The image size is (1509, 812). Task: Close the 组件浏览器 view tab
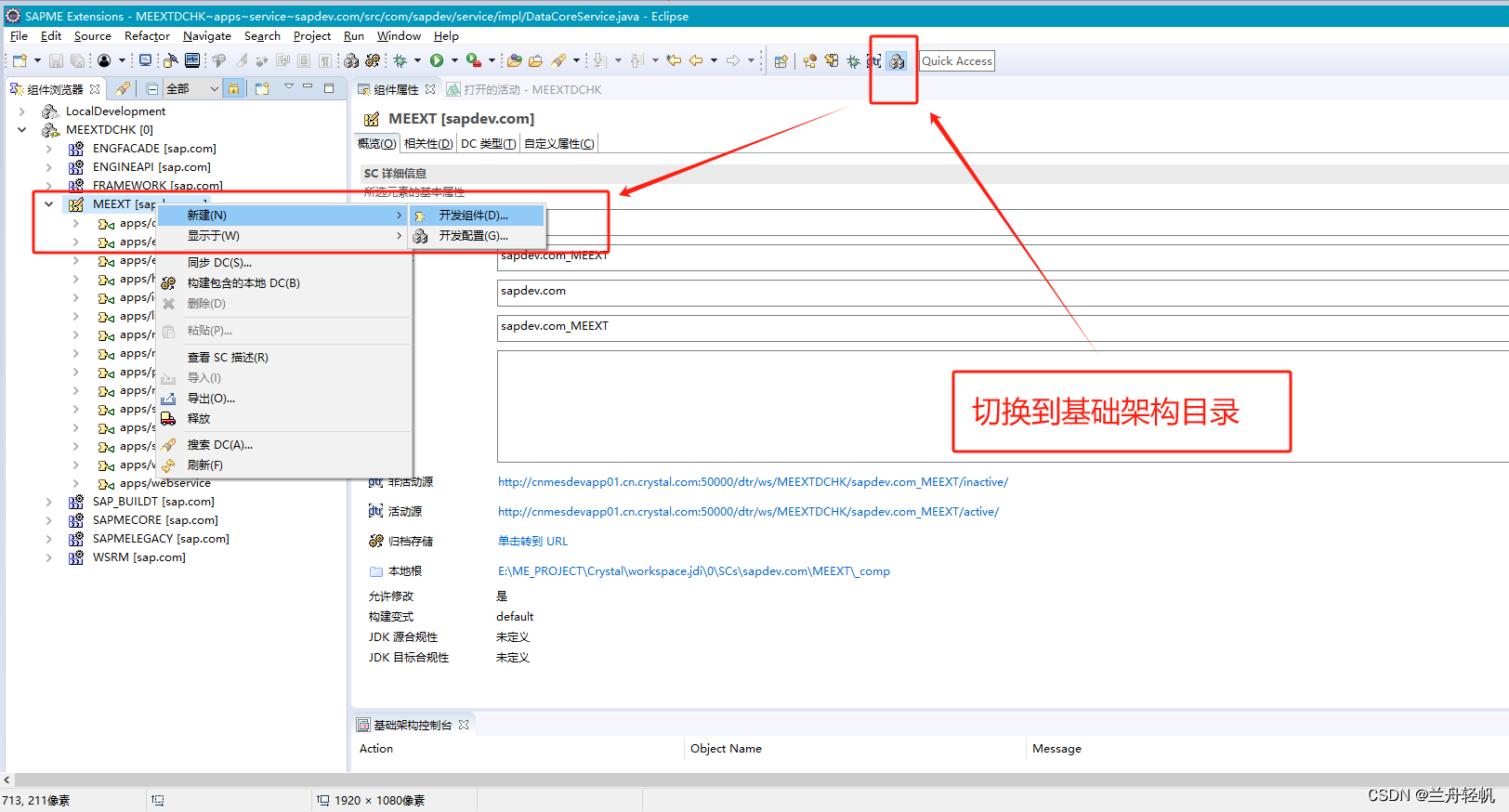pos(95,89)
